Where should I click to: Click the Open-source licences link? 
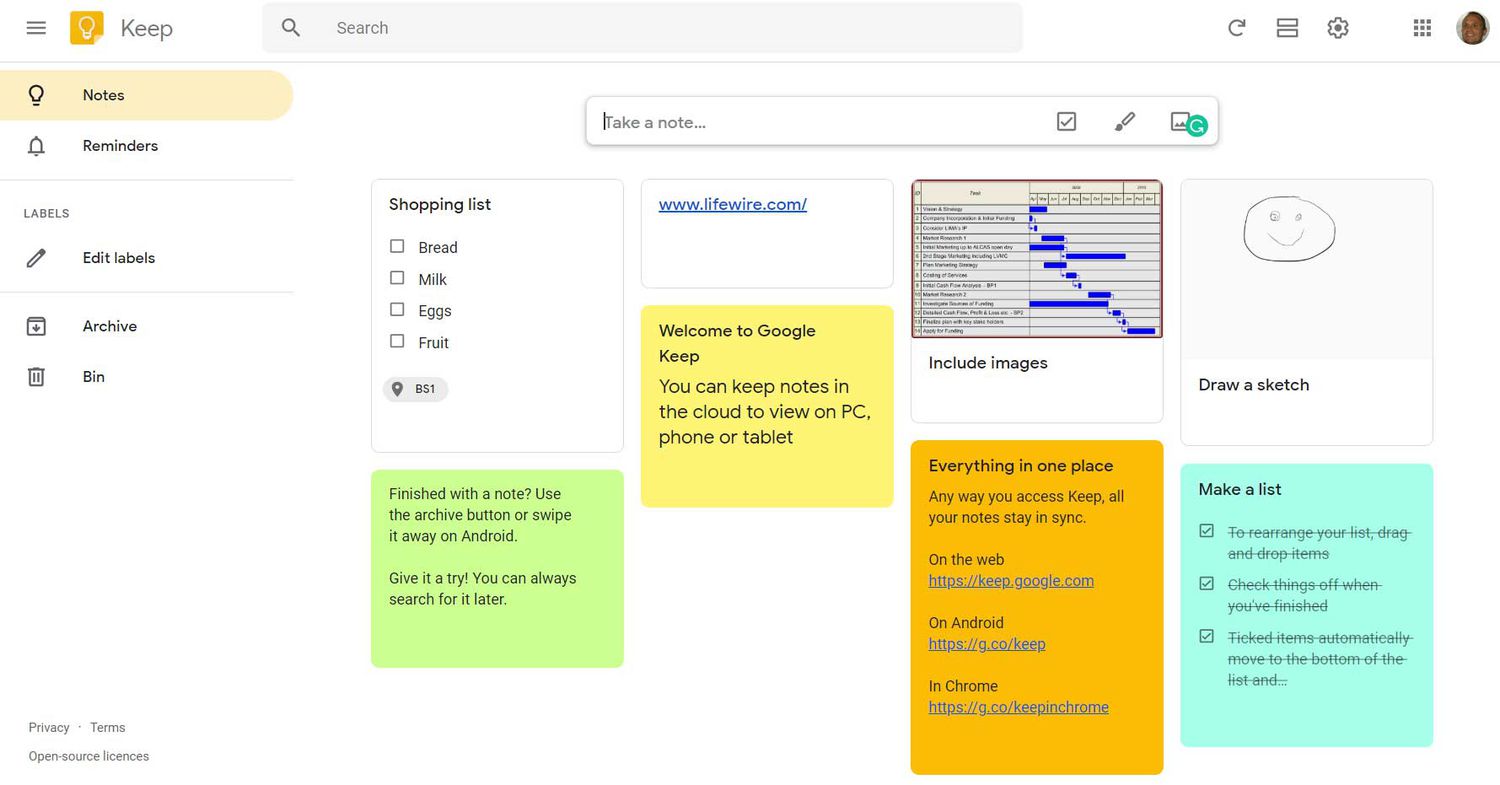coord(89,756)
